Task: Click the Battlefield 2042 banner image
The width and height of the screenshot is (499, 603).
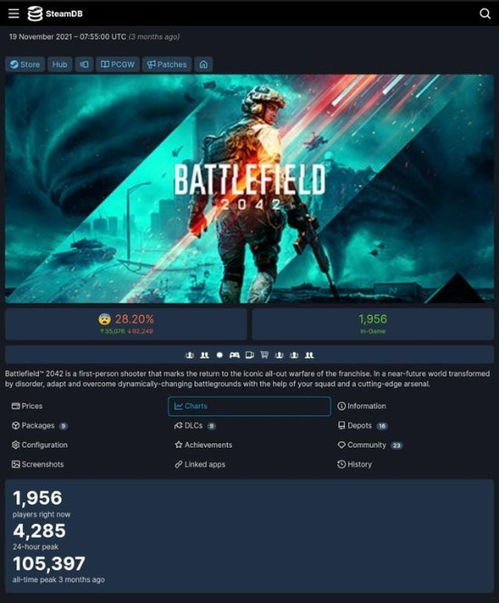Action: pyautogui.click(x=250, y=189)
